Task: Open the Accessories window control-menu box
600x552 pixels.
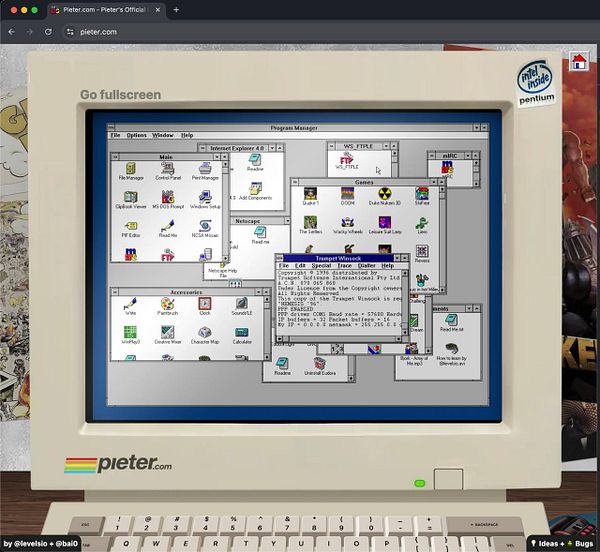Action: (114, 292)
